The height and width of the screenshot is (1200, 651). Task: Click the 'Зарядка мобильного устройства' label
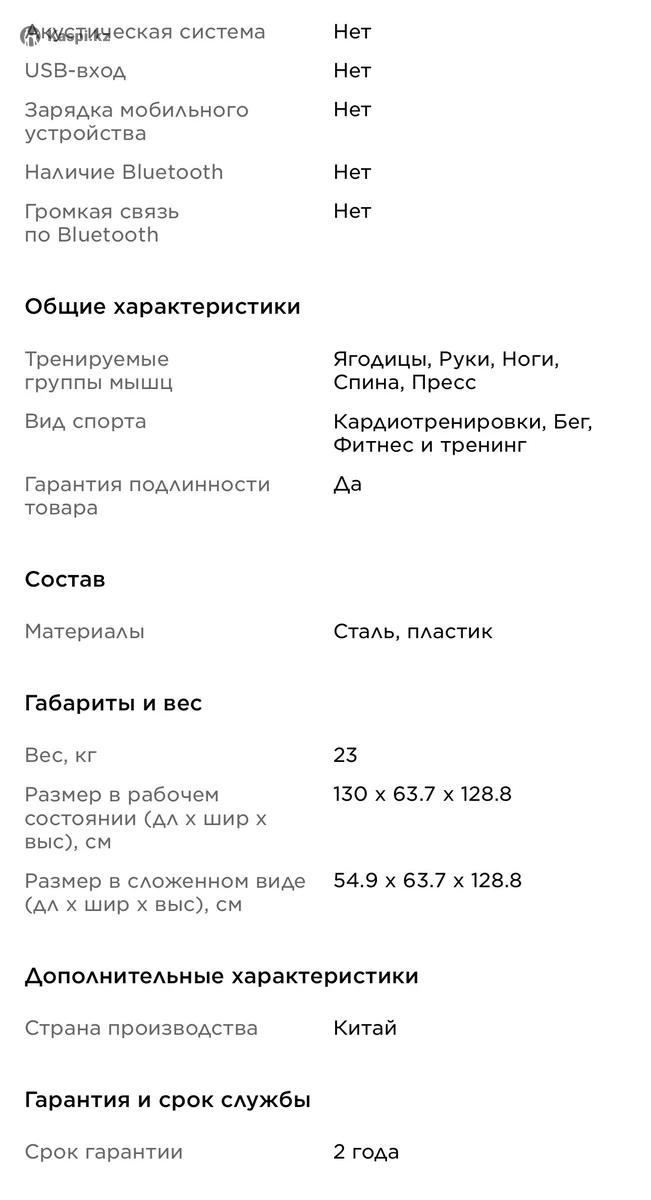pos(136,121)
